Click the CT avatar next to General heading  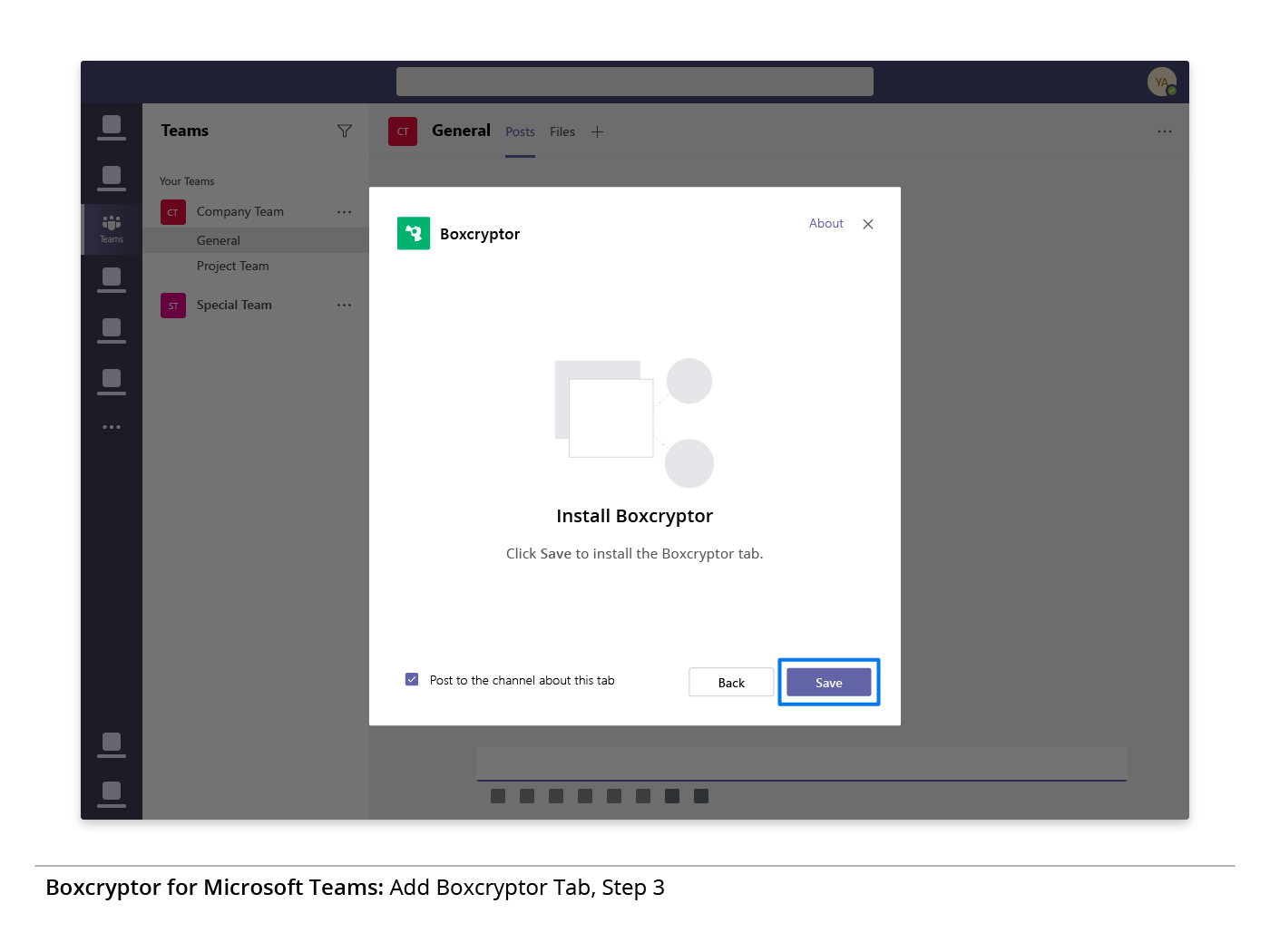click(403, 131)
